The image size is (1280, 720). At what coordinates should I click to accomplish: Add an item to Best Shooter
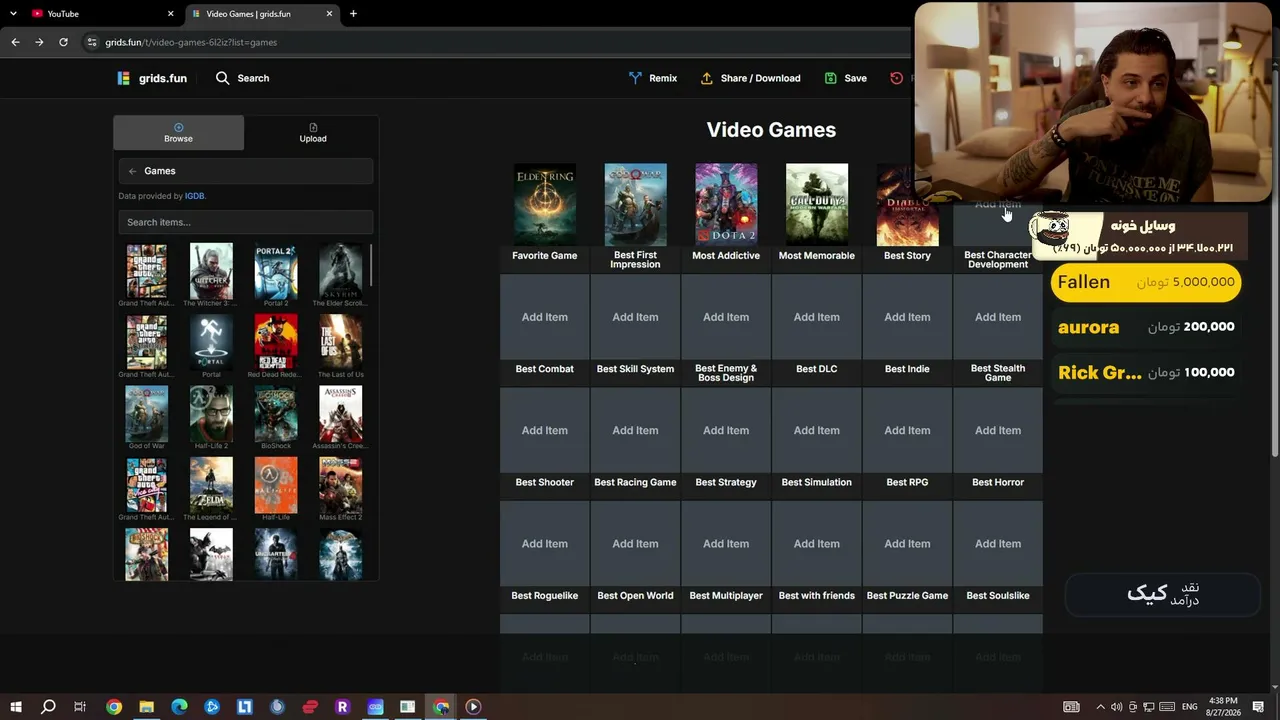click(x=545, y=430)
